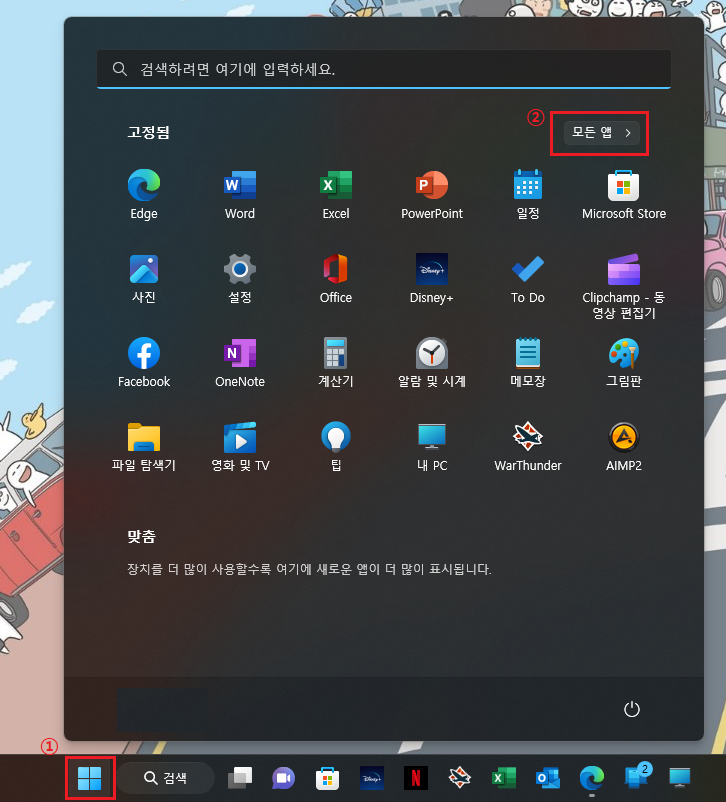Open the 일정 calendar app
The image size is (726, 802).
point(527,194)
